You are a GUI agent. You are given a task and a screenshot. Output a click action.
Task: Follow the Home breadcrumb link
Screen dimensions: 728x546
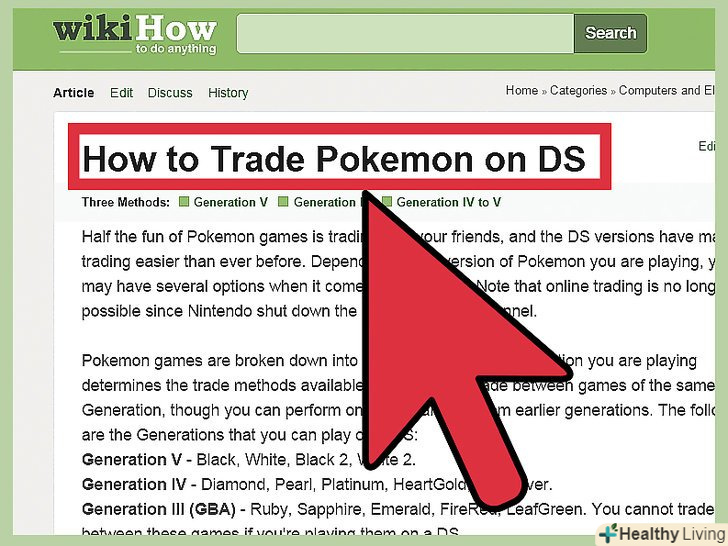(521, 90)
